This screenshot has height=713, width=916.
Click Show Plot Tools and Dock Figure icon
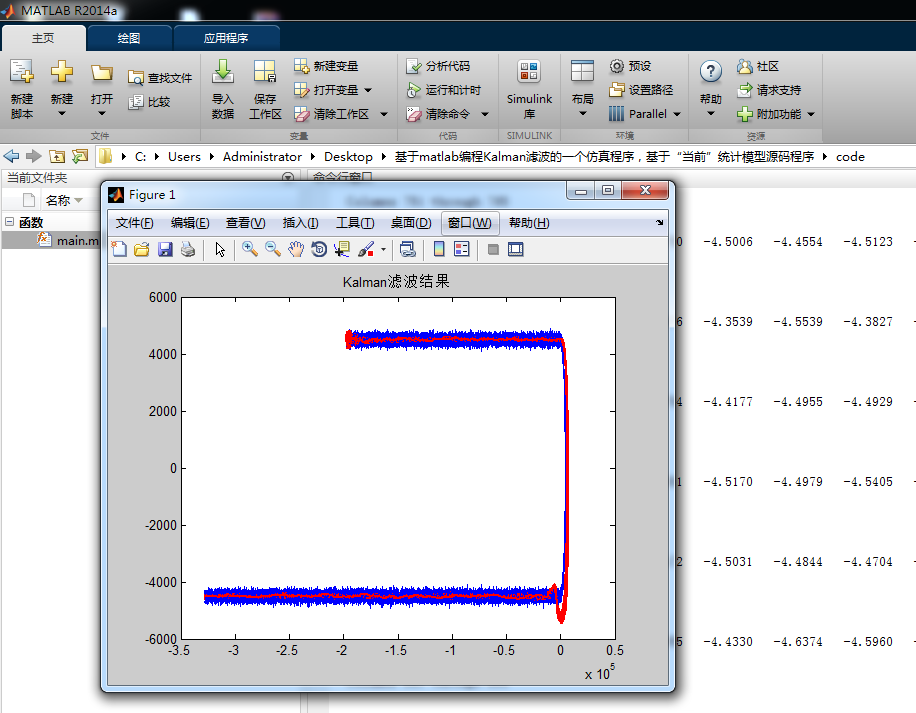point(516,249)
